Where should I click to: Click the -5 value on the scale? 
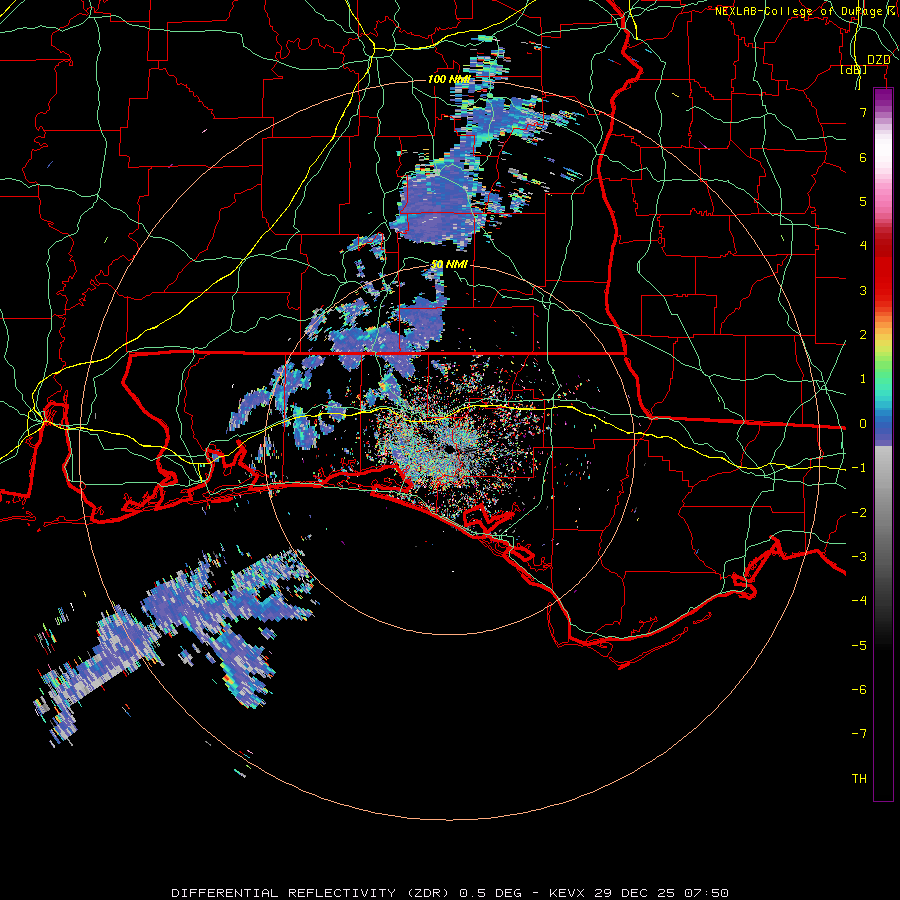pyautogui.click(x=859, y=646)
